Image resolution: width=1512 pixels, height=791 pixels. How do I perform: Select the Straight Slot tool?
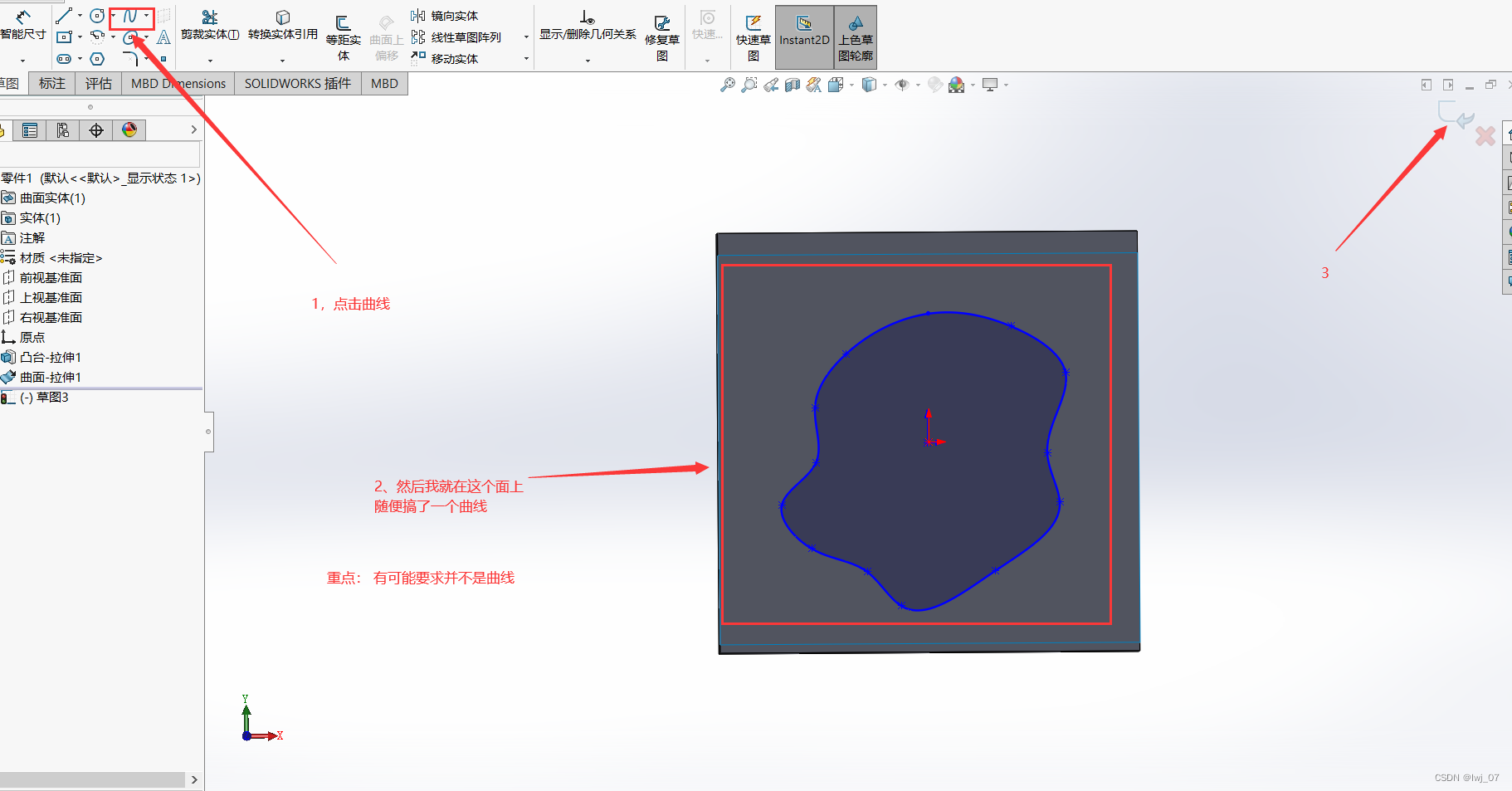[64, 59]
